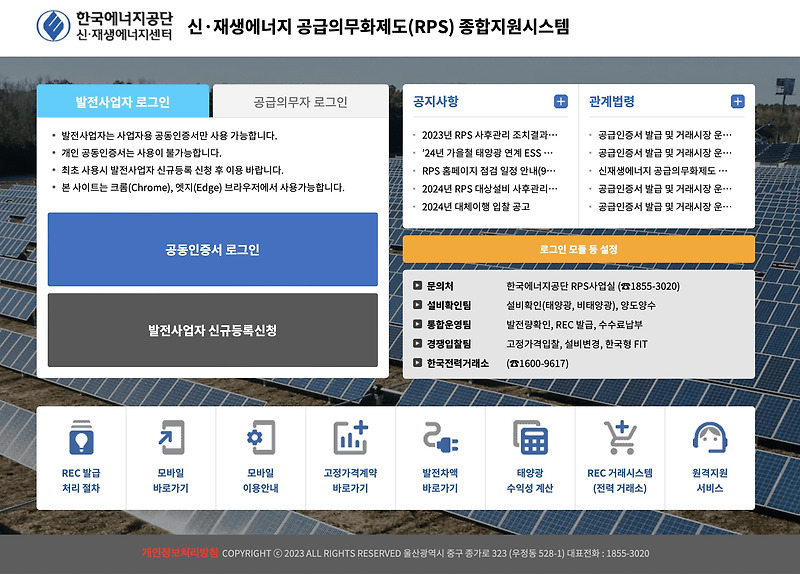
Task: Open the 모바일 바로가기 phone arrow icon
Action: [x=171, y=437]
